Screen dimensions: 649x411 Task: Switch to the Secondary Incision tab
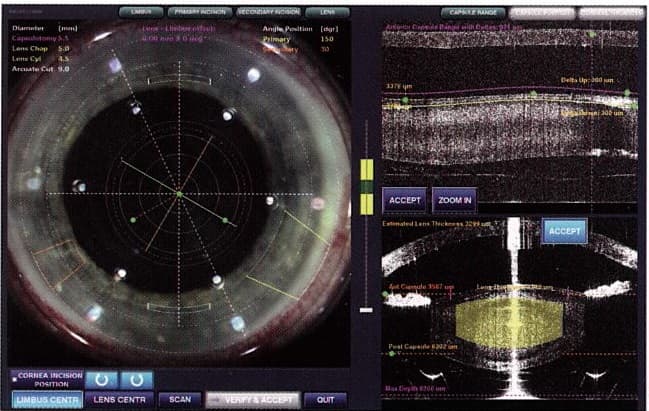pyautogui.click(x=268, y=12)
